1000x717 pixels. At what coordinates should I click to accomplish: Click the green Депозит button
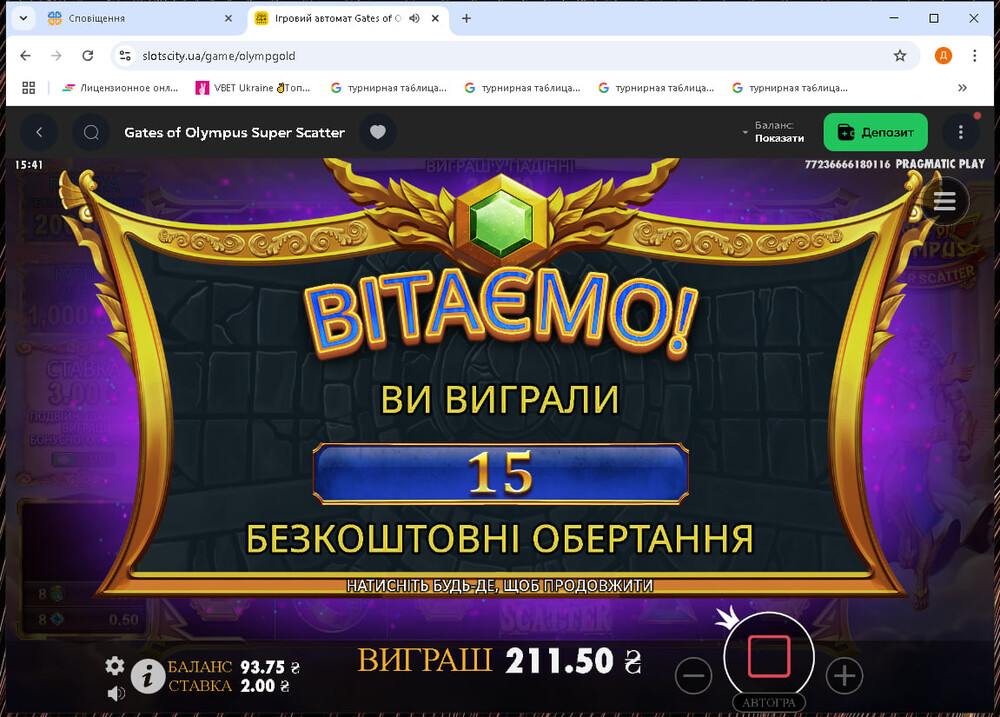click(x=875, y=132)
